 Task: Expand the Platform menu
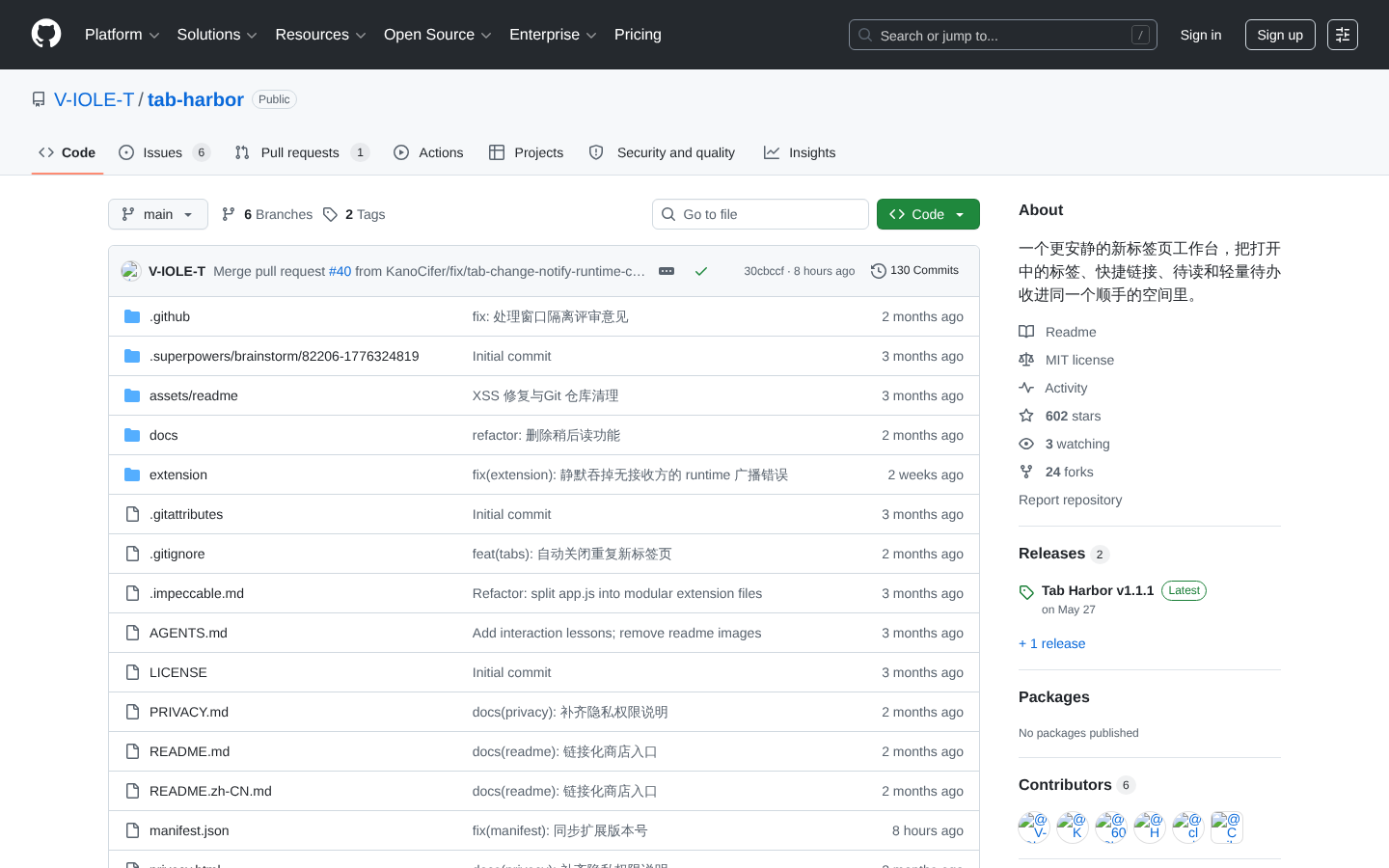(123, 35)
